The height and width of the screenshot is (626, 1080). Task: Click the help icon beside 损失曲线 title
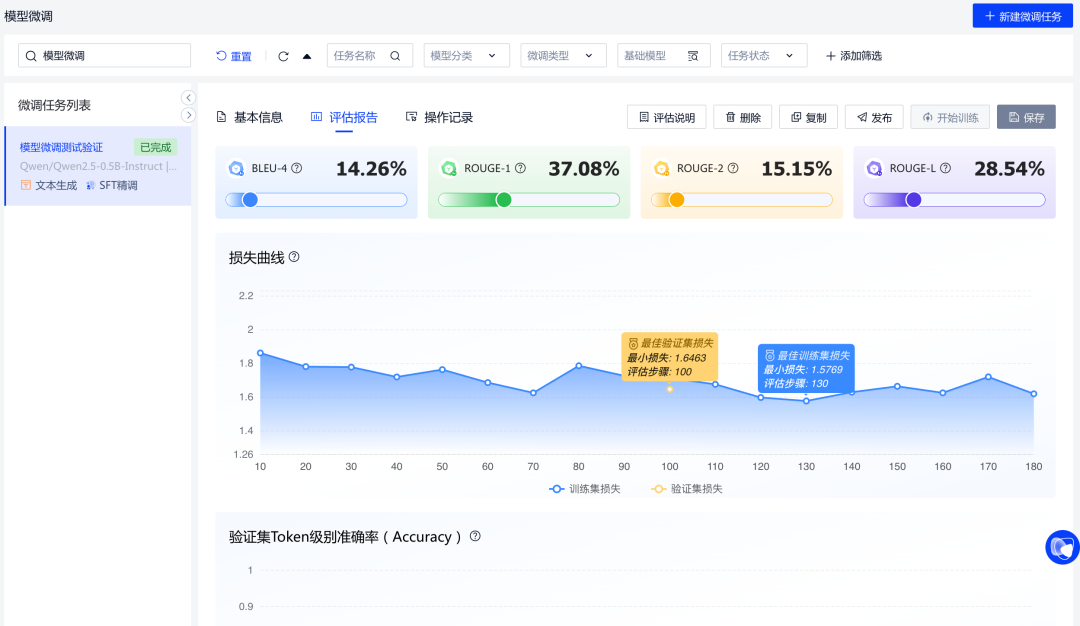pos(294,257)
